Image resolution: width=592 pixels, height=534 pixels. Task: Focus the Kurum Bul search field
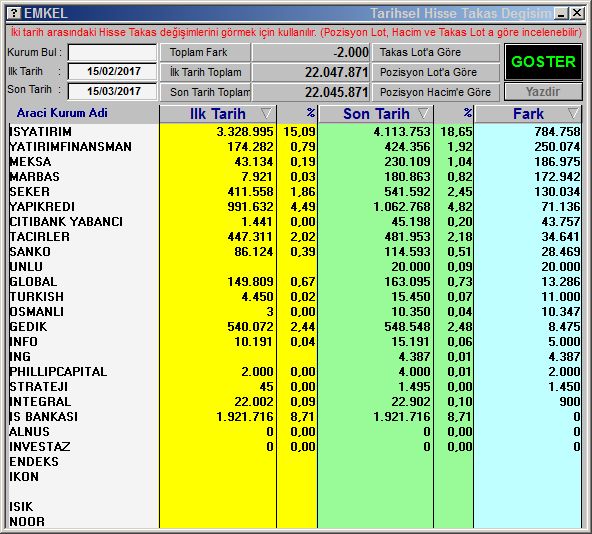[x=113, y=52]
